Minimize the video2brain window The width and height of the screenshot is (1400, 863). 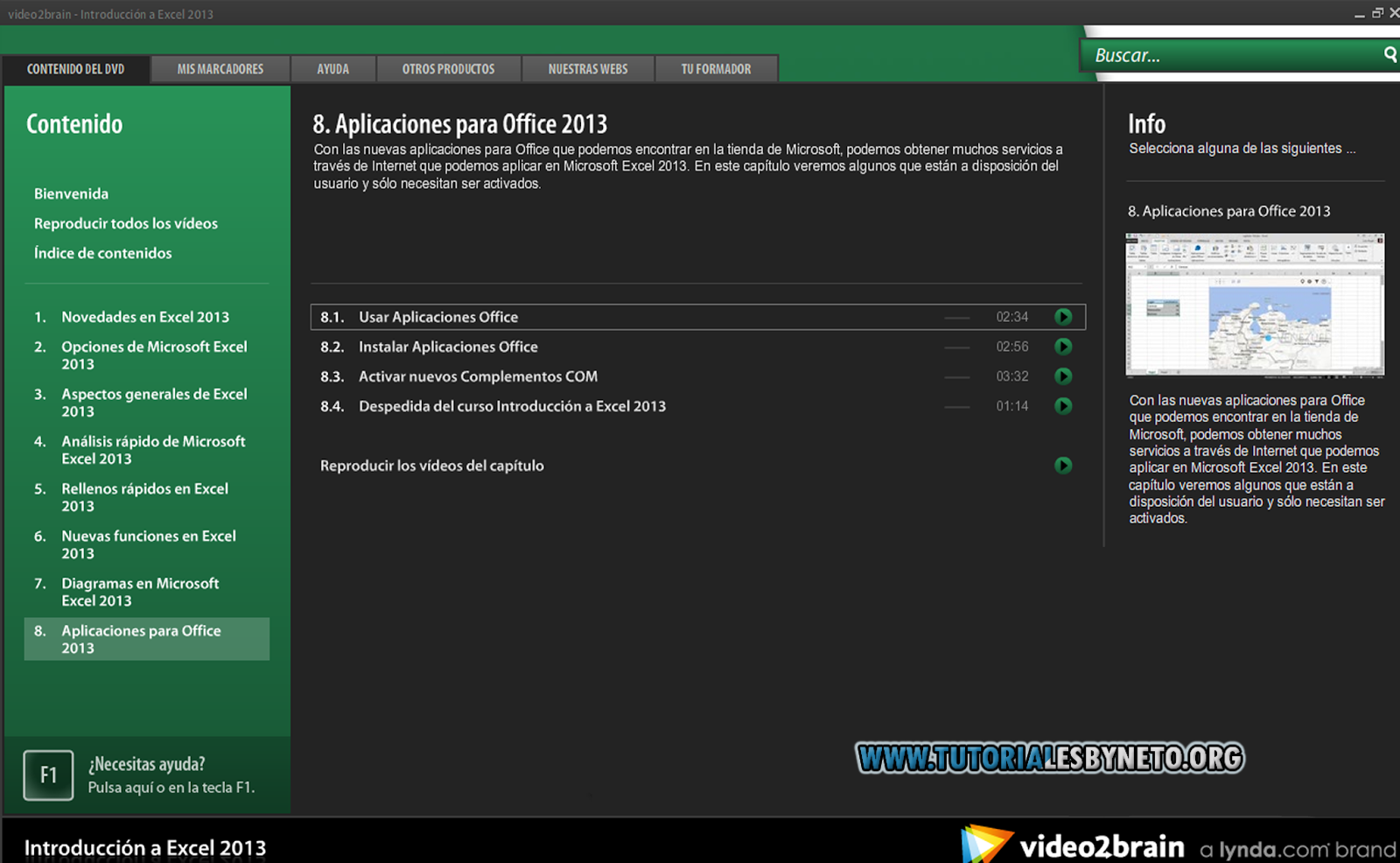coord(1360,14)
